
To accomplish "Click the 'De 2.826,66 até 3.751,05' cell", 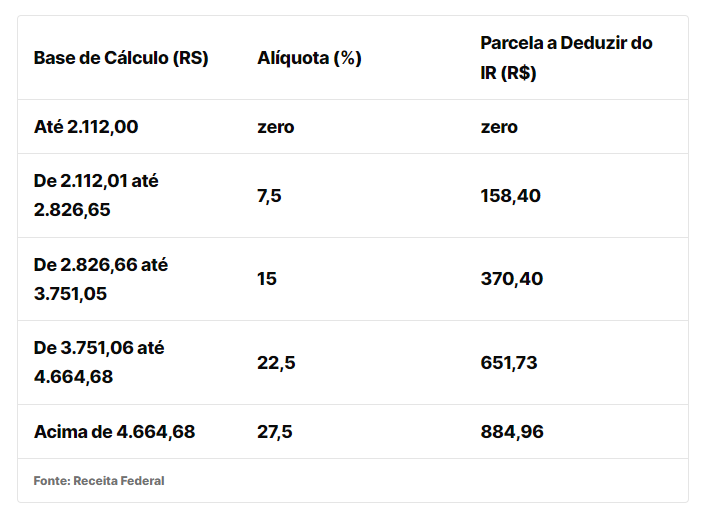I will [x=100, y=279].
